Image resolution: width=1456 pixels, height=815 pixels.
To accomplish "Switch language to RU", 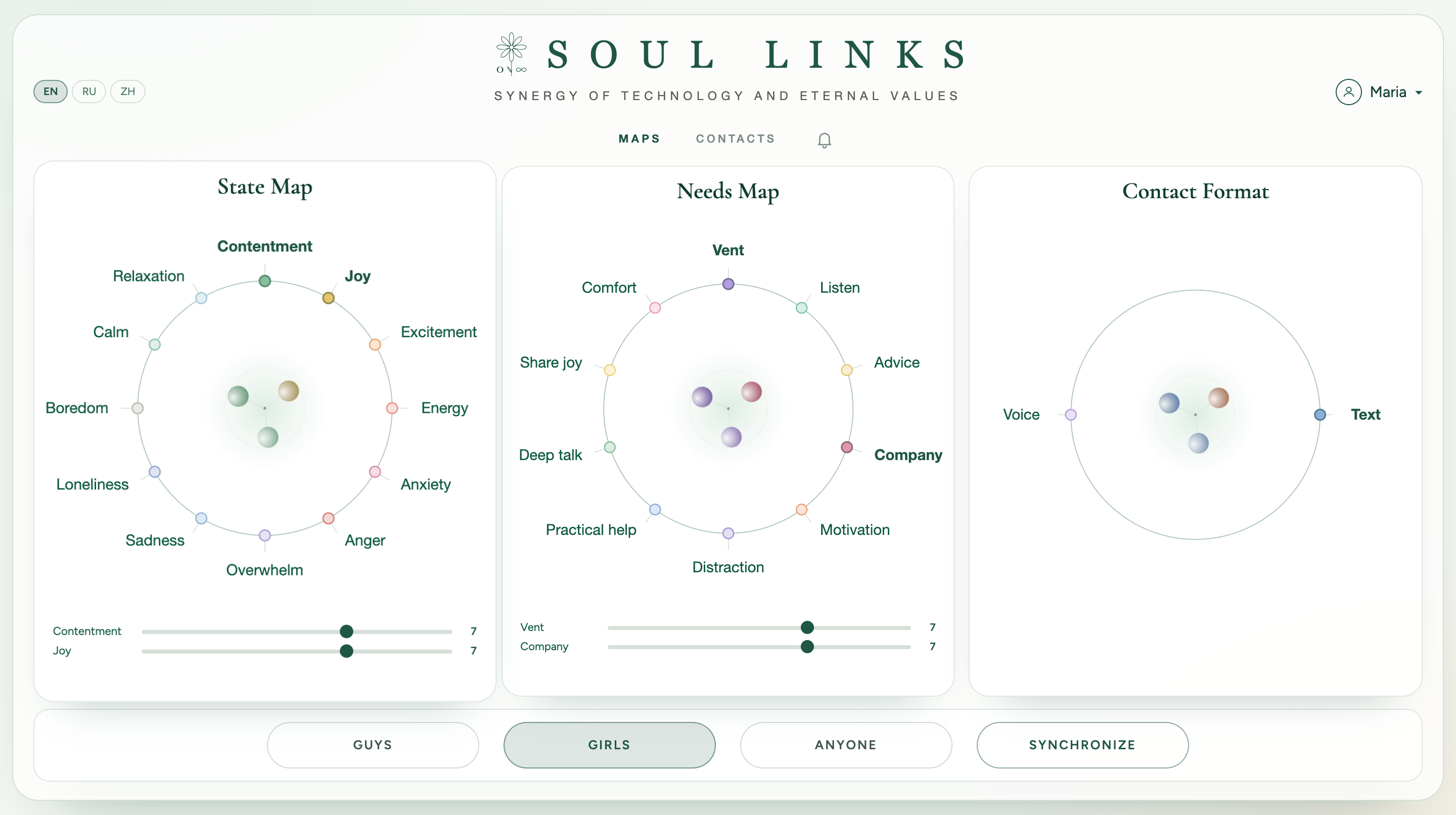I will 89,92.
